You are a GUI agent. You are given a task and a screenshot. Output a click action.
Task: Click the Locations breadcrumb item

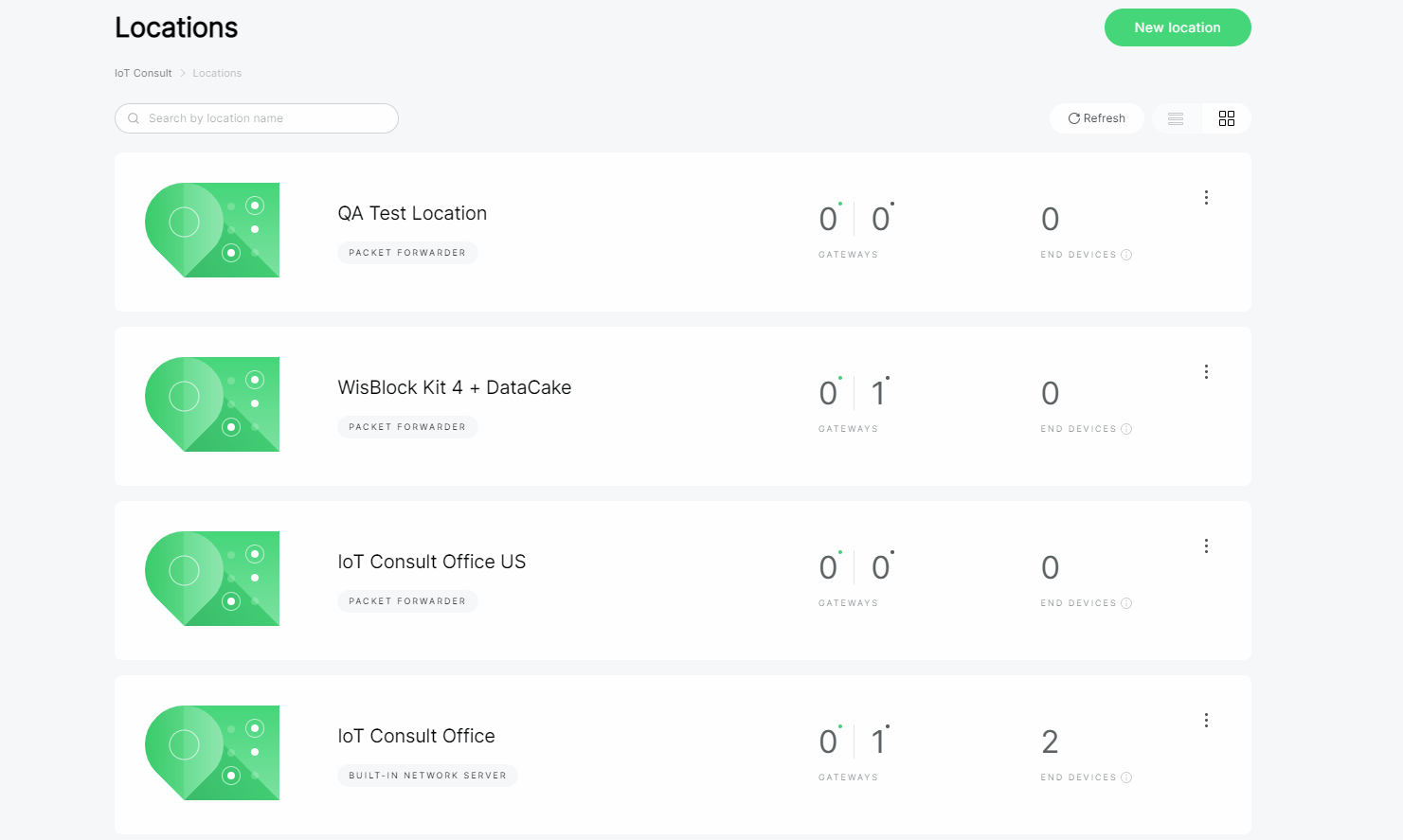point(217,73)
